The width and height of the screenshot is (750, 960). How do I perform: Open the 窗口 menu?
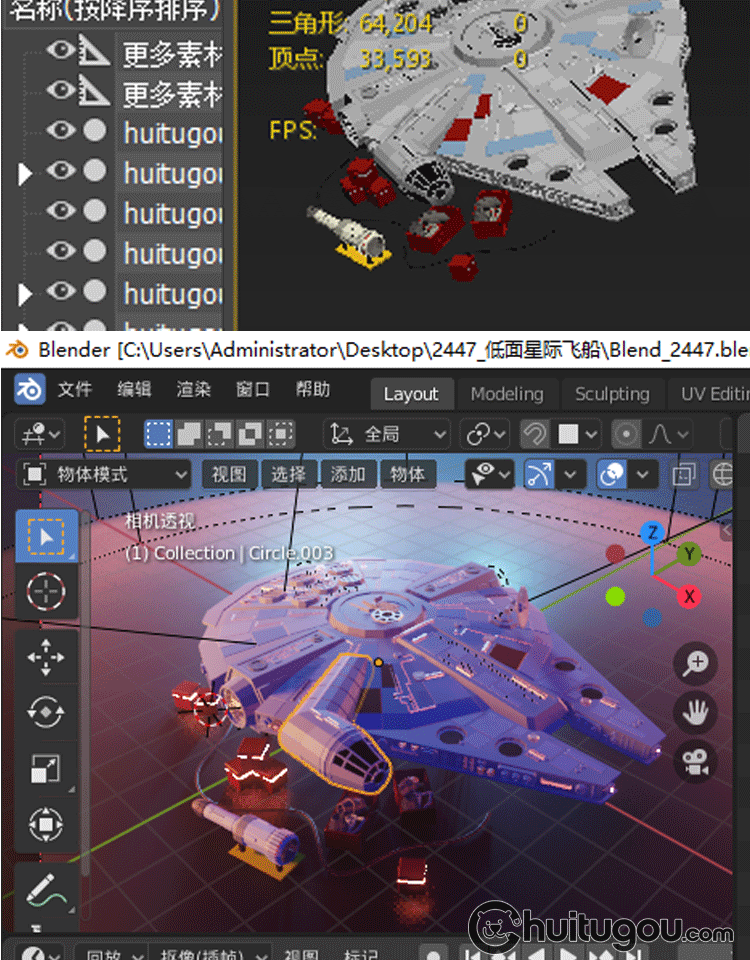(253, 389)
